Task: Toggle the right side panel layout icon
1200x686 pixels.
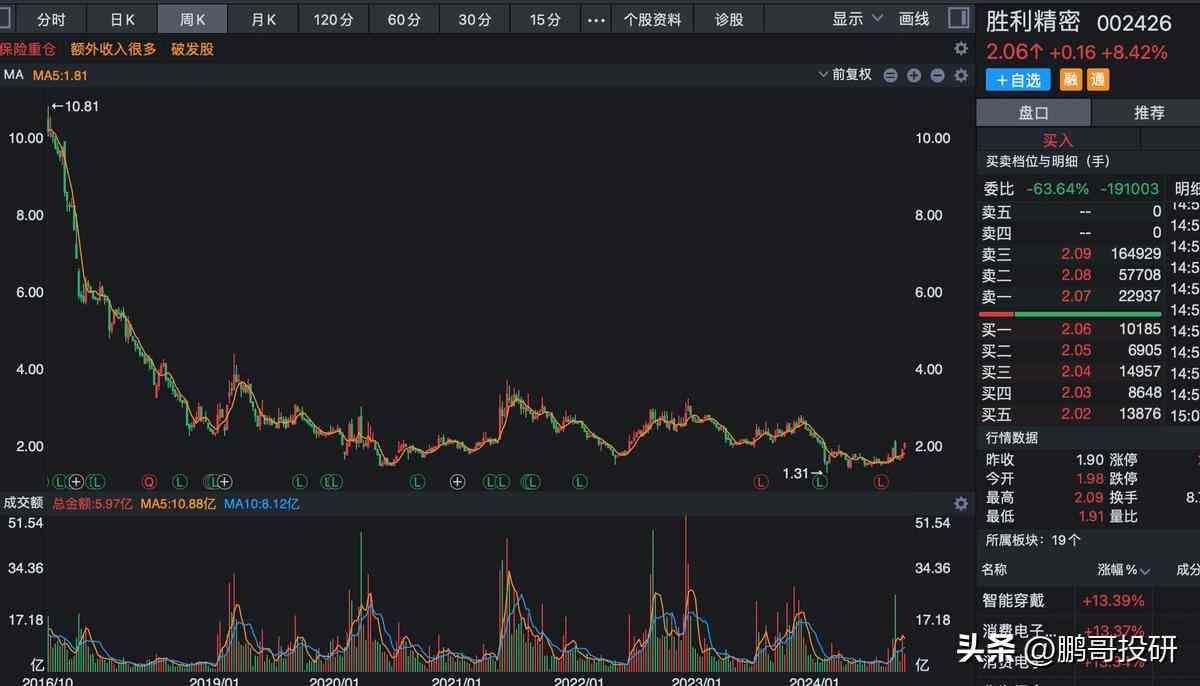Action: tap(958, 19)
